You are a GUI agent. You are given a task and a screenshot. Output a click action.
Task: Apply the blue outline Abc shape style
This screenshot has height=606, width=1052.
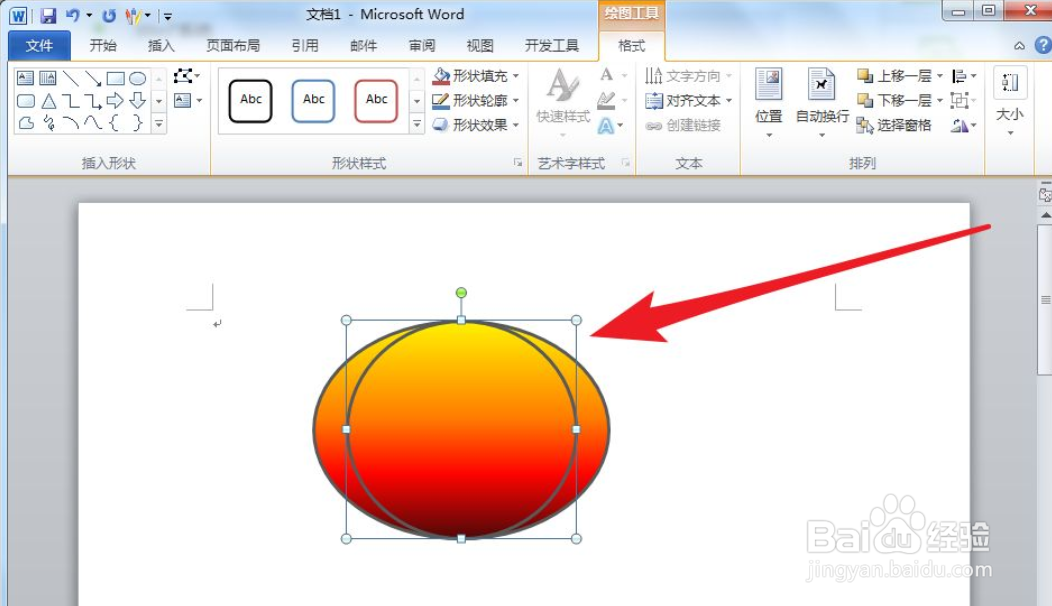pyautogui.click(x=313, y=101)
